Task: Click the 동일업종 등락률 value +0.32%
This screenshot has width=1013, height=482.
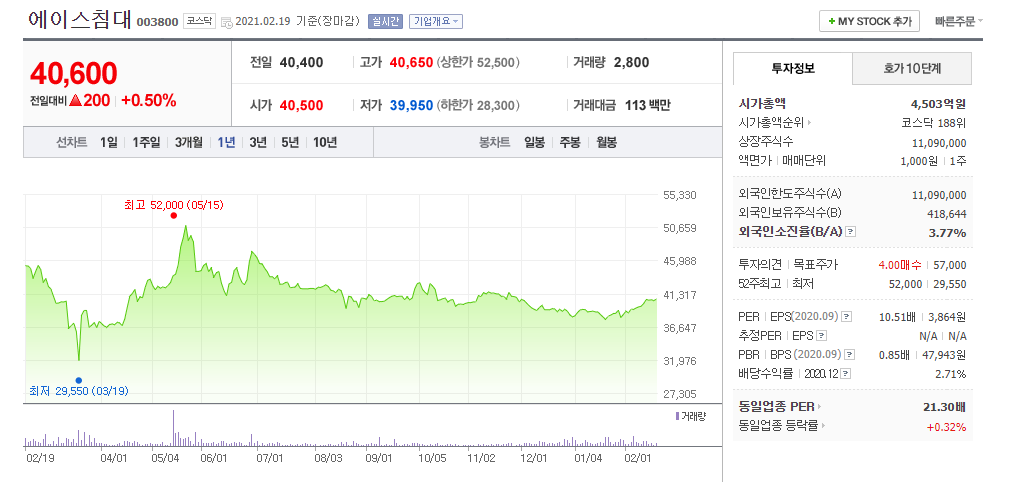Action: 946,426
